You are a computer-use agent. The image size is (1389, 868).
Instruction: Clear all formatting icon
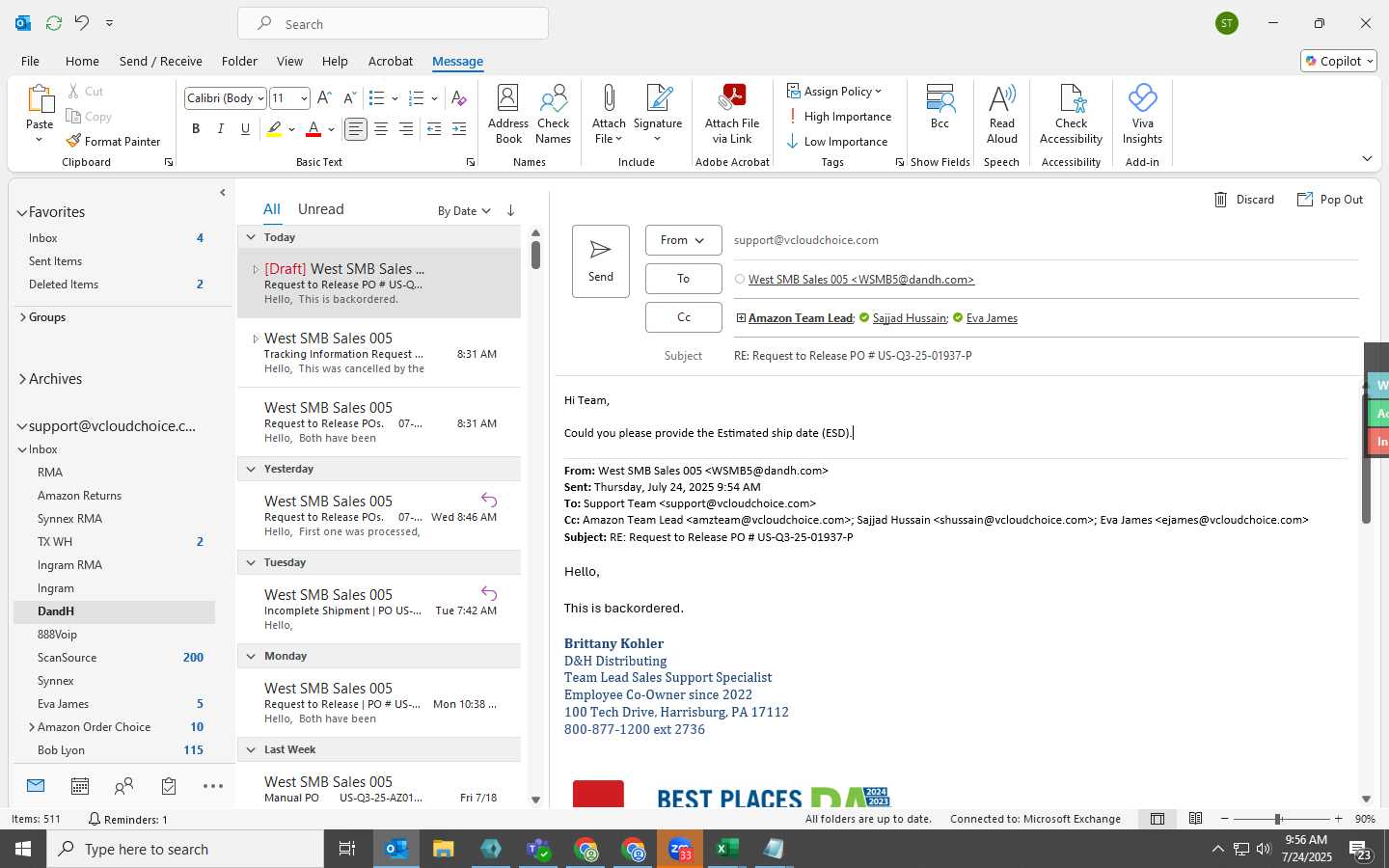[x=459, y=98]
